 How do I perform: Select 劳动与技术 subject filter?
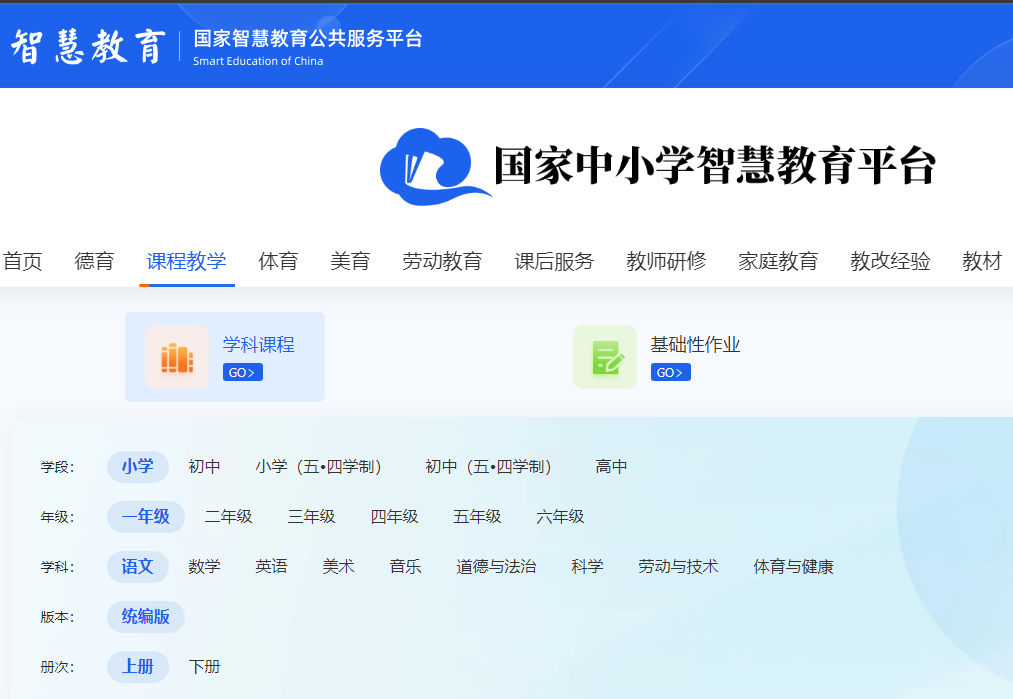678,567
